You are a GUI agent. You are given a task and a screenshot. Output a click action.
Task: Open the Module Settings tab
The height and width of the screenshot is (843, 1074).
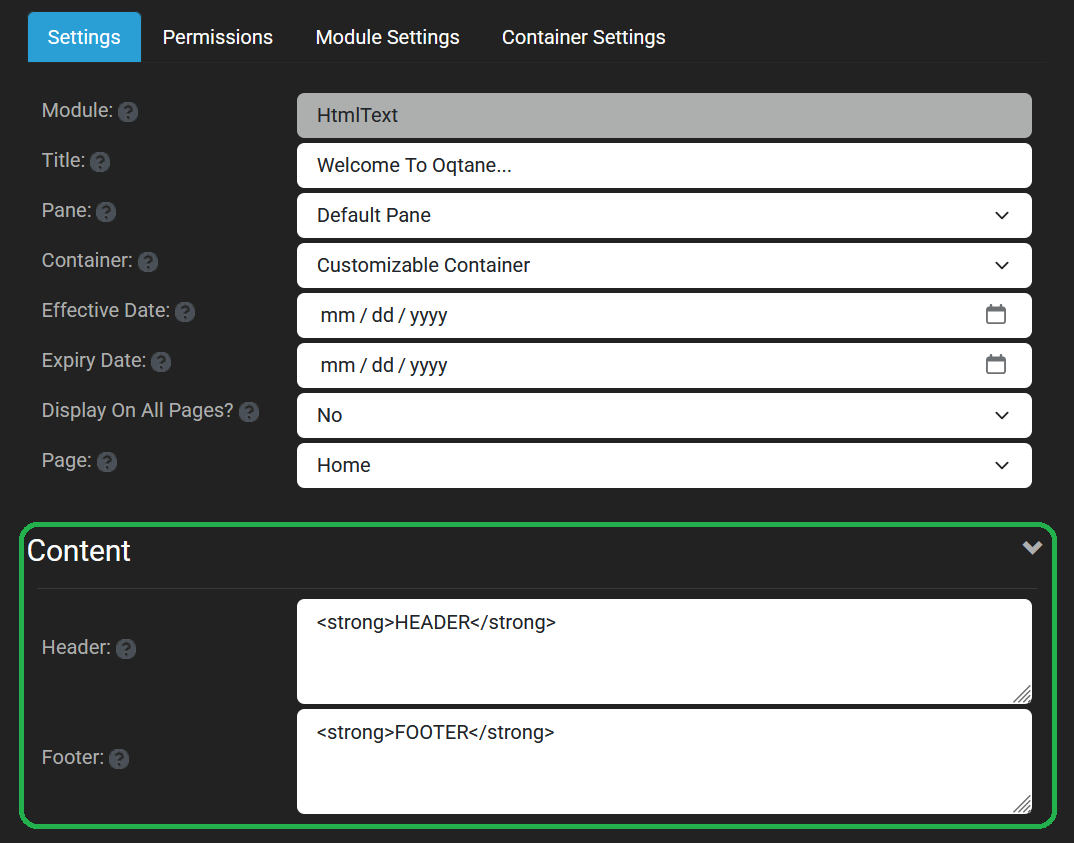tap(388, 37)
